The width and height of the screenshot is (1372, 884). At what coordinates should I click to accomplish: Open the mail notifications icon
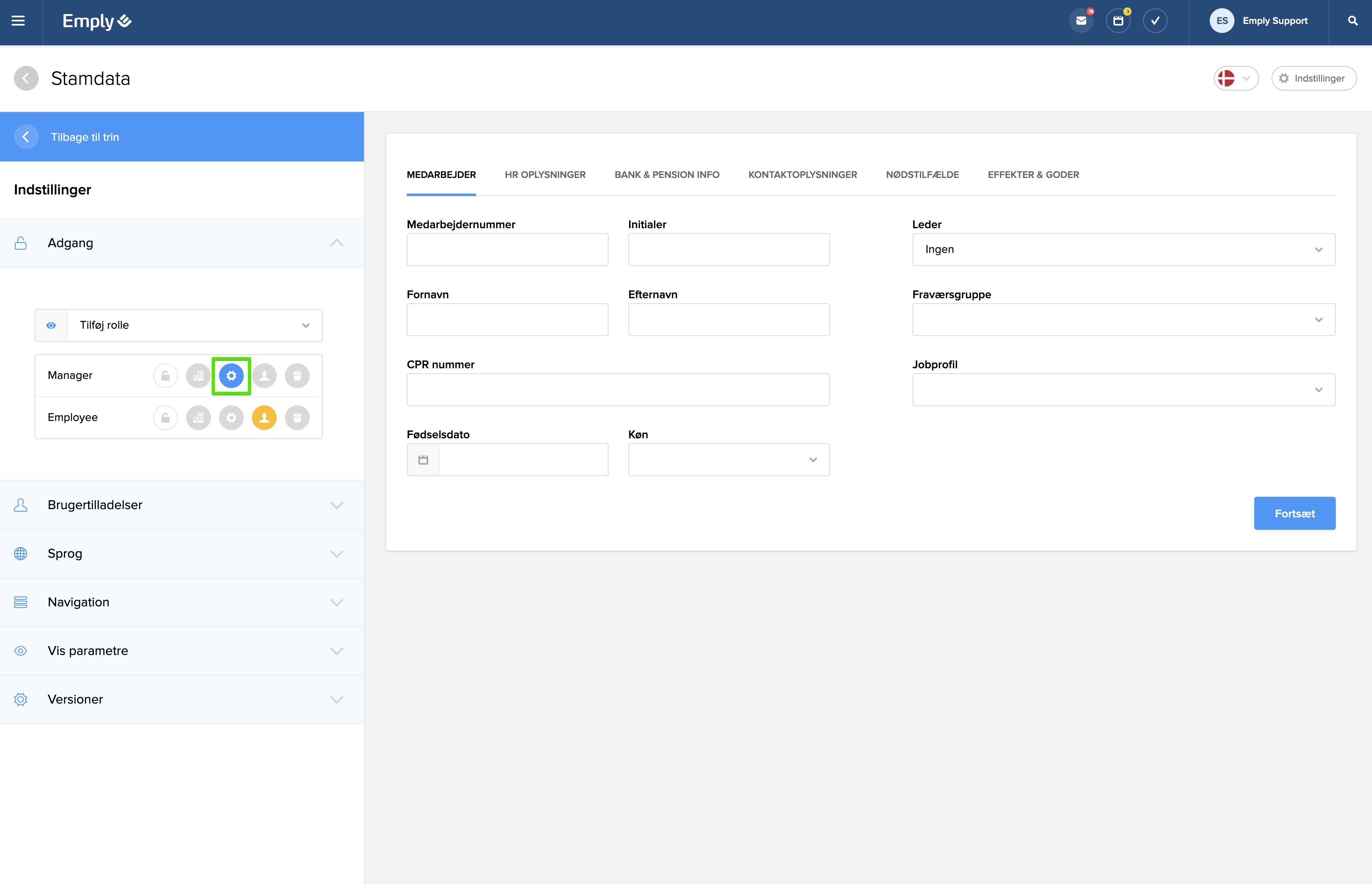pos(1081,21)
